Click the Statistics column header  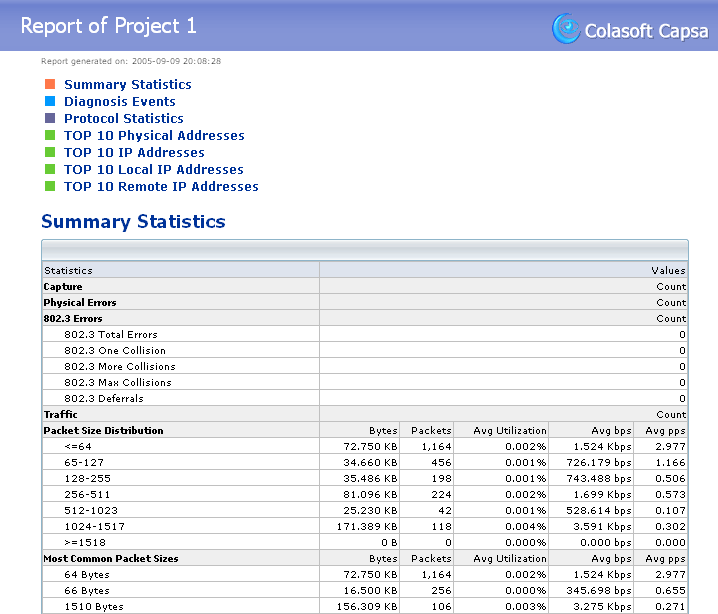point(68,270)
